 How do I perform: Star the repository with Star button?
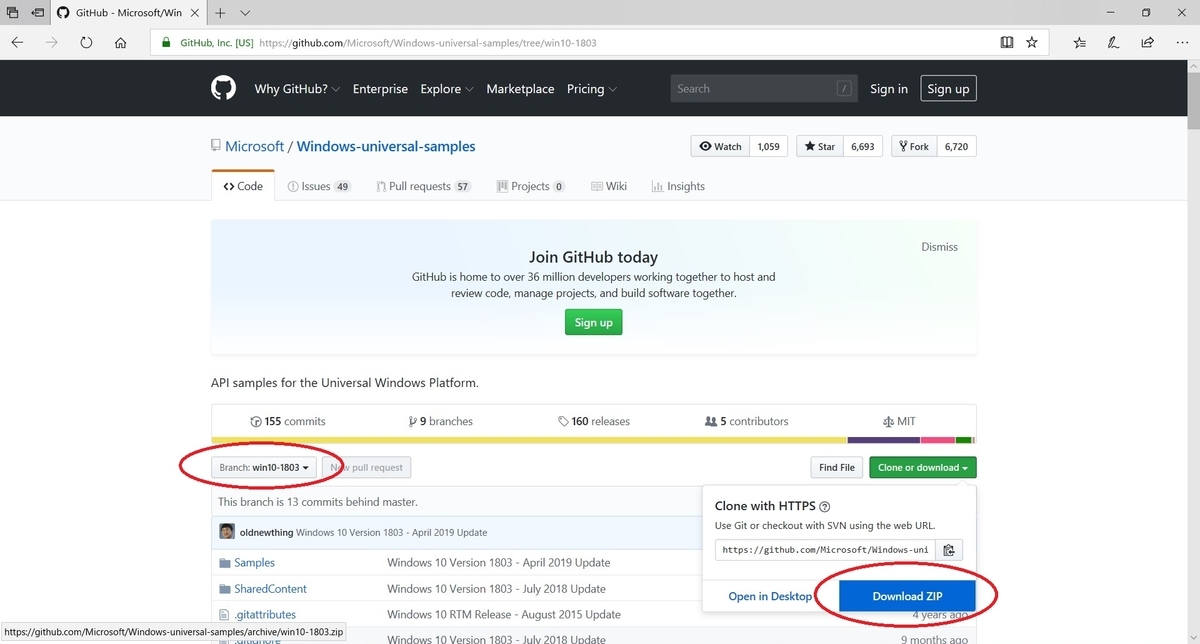coord(820,146)
